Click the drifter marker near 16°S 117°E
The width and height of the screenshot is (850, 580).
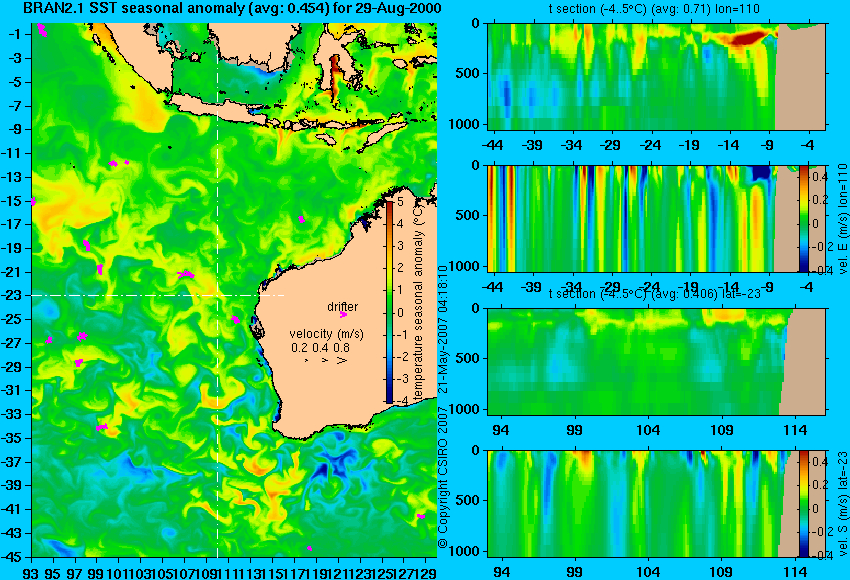click(x=301, y=219)
